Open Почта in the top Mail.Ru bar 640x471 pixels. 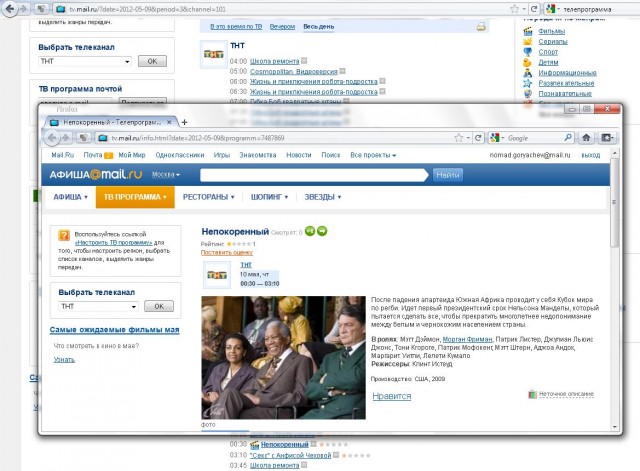click(93, 155)
